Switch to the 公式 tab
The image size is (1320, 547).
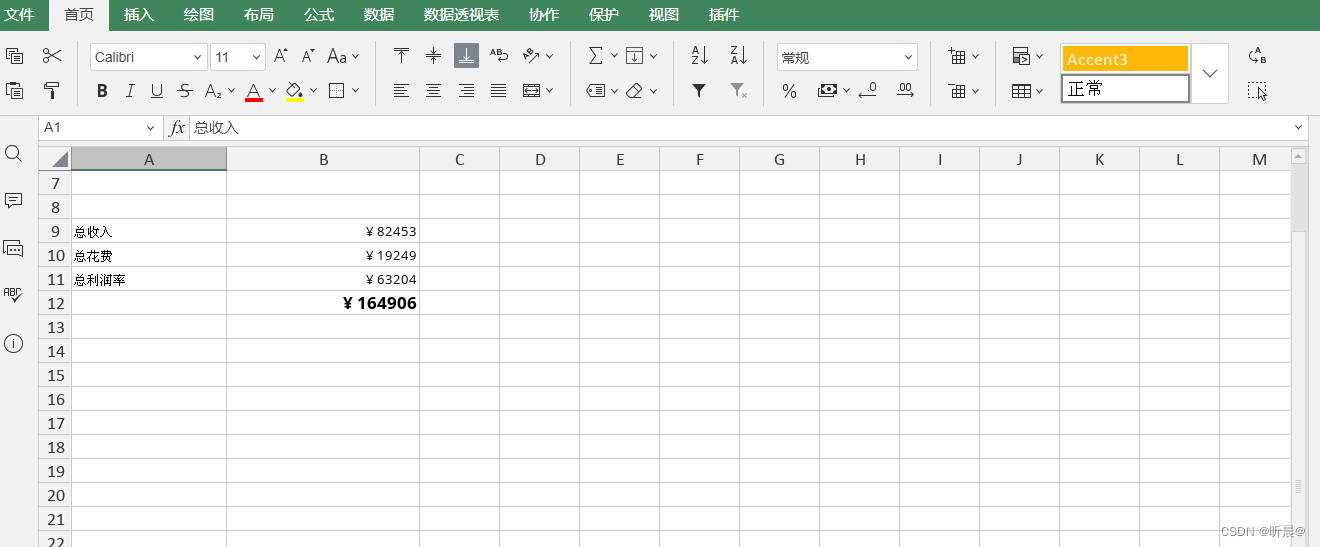[319, 15]
